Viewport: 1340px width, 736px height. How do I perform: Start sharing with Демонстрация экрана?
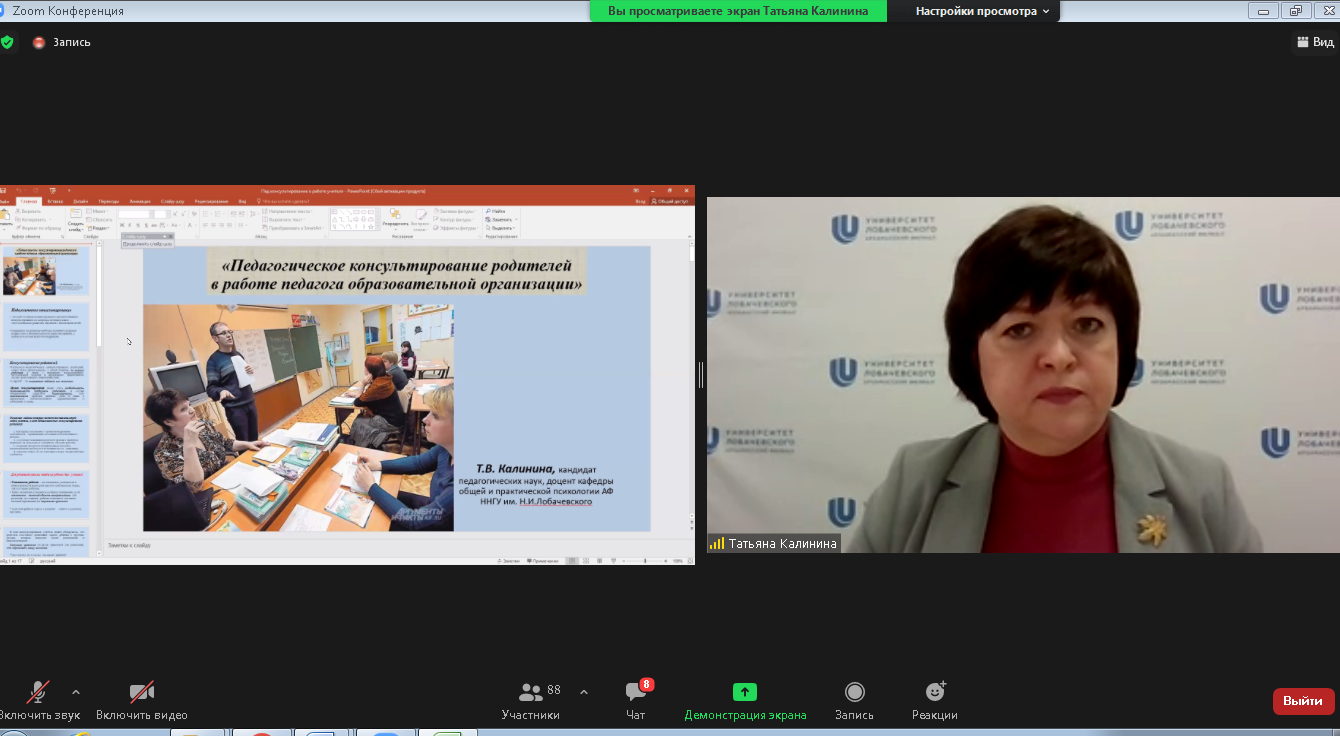745,700
